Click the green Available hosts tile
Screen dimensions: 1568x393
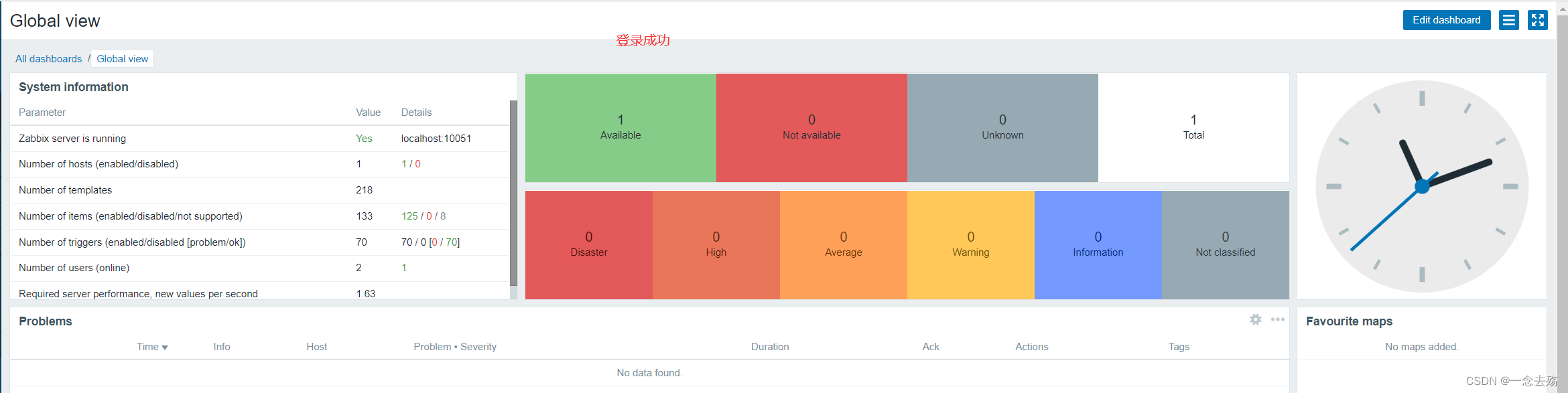pos(620,127)
